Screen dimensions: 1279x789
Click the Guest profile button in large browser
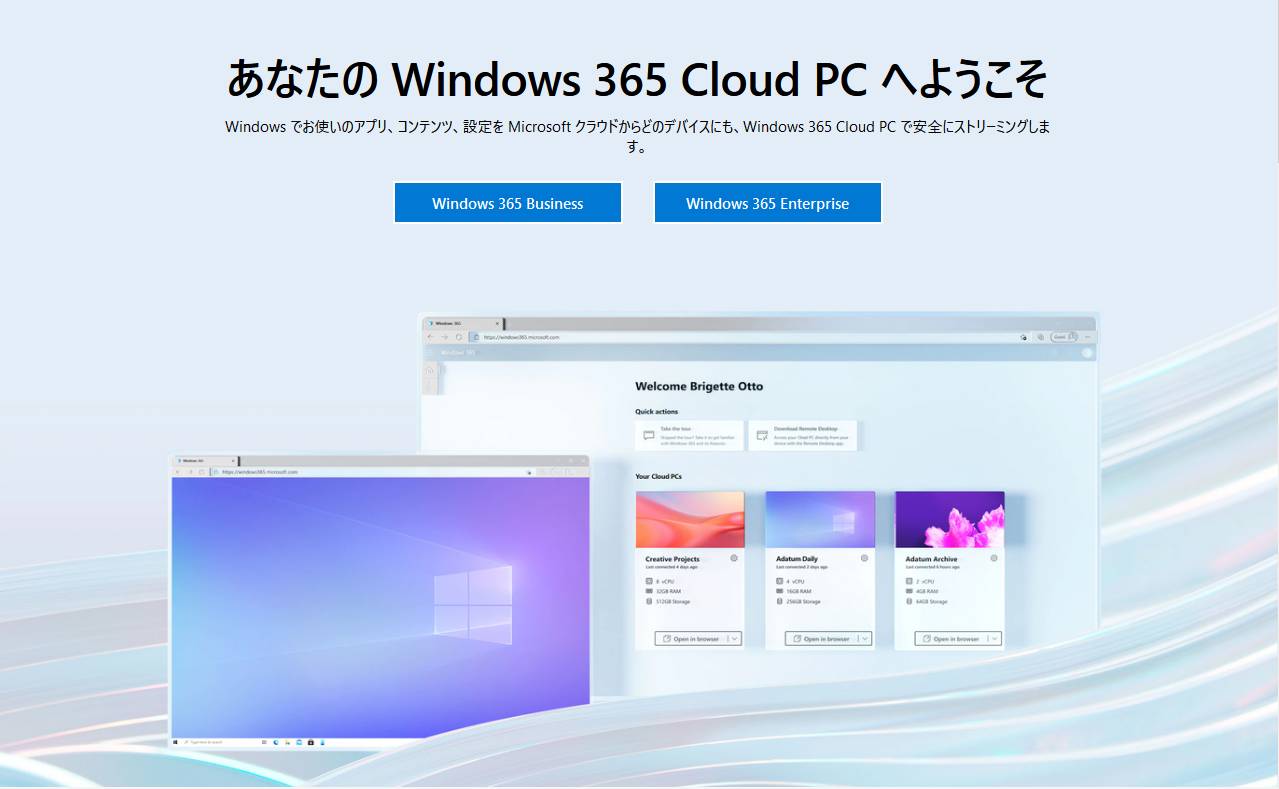pyautogui.click(x=1064, y=337)
